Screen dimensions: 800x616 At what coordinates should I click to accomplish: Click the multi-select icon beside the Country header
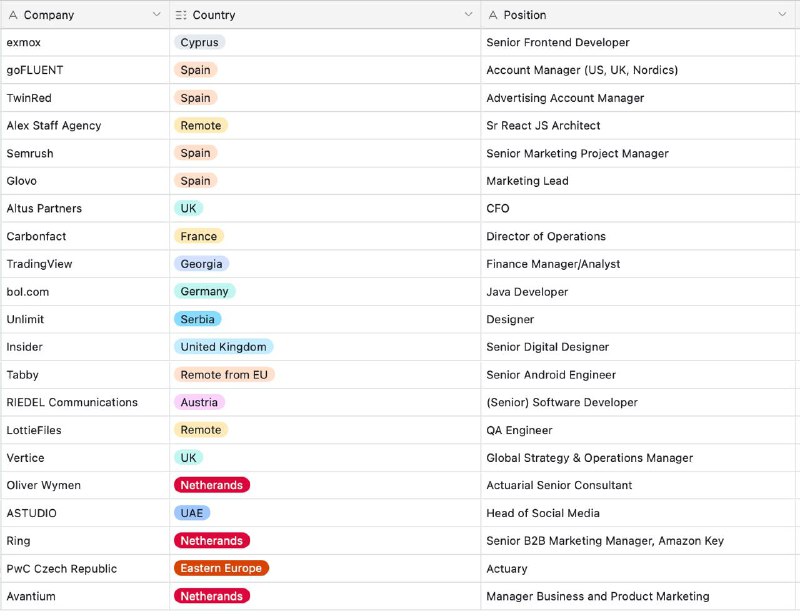[181, 15]
